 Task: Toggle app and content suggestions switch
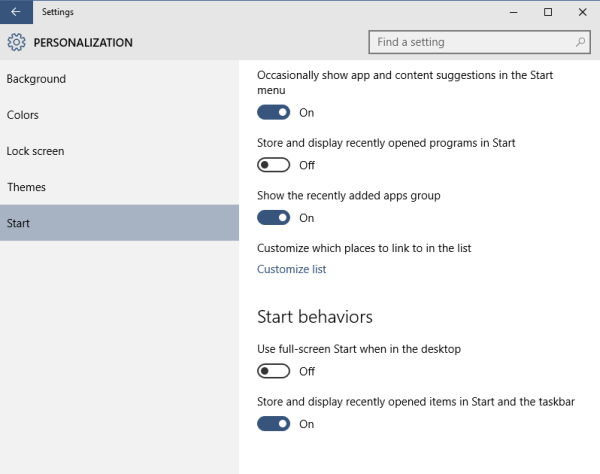coord(274,113)
